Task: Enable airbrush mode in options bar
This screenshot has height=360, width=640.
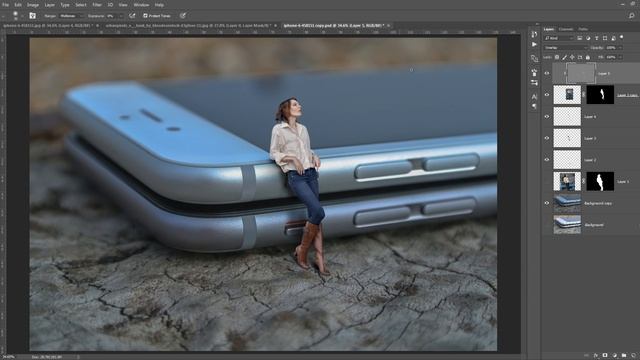Action: (132, 16)
